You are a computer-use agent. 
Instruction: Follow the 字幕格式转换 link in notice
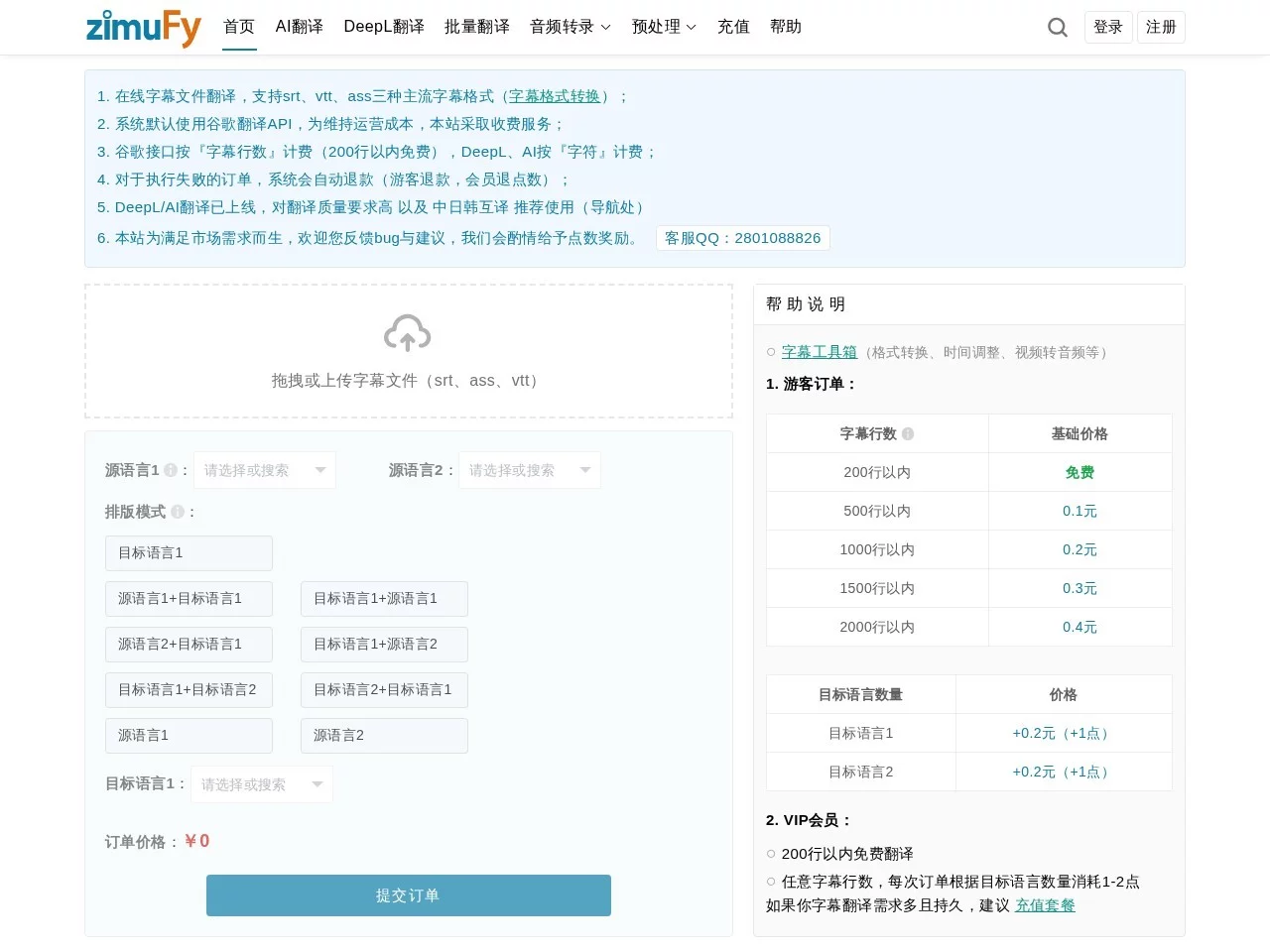click(x=555, y=96)
